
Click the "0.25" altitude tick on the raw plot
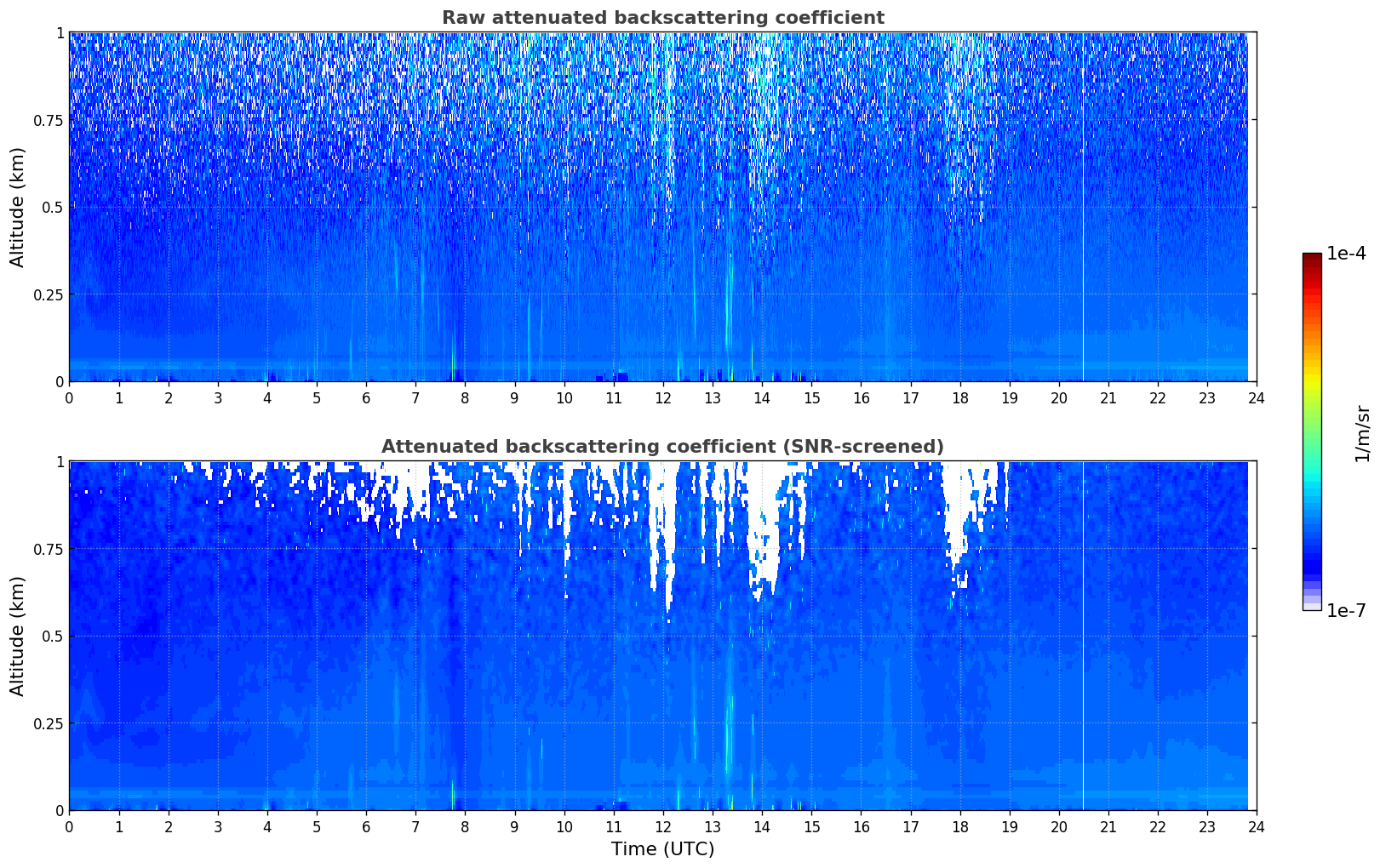pos(49,294)
